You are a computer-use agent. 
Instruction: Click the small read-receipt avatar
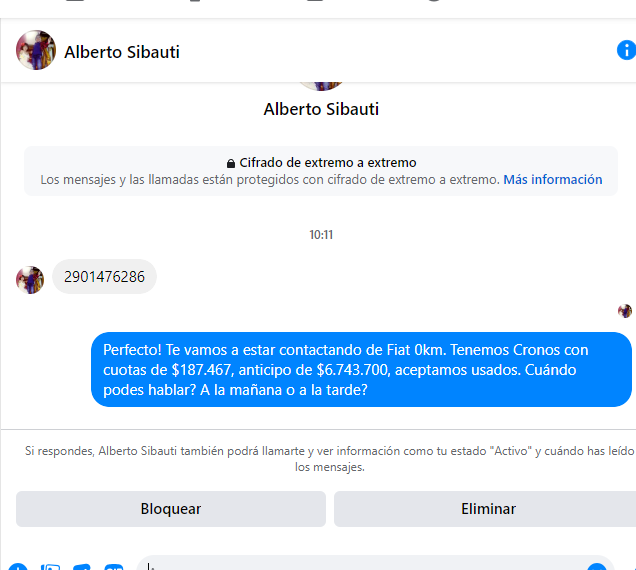[625, 311]
